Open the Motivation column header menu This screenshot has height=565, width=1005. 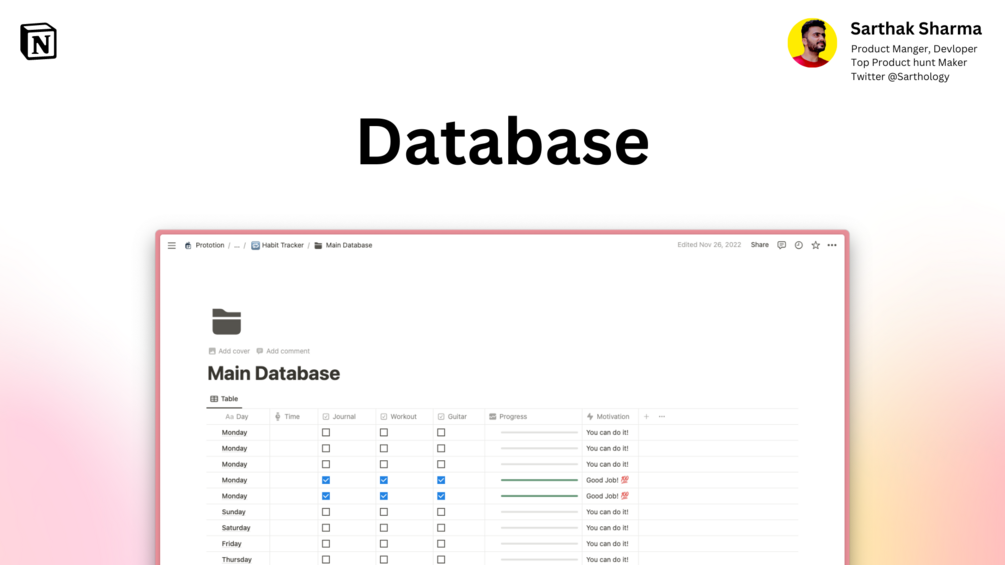pyautogui.click(x=610, y=416)
